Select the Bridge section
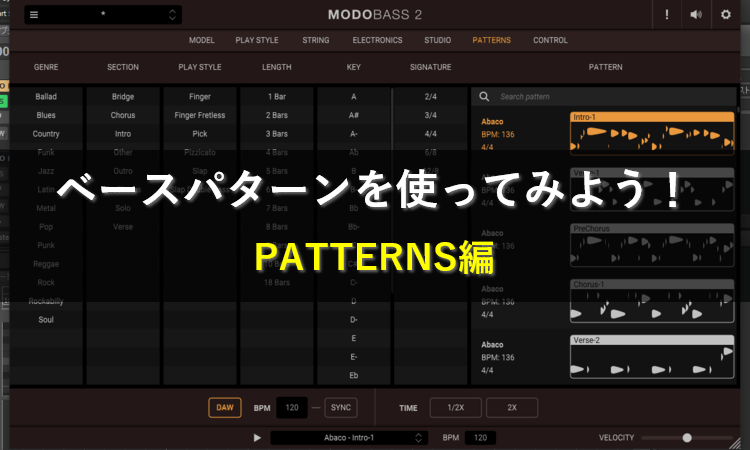This screenshot has width=750, height=450. point(123,97)
